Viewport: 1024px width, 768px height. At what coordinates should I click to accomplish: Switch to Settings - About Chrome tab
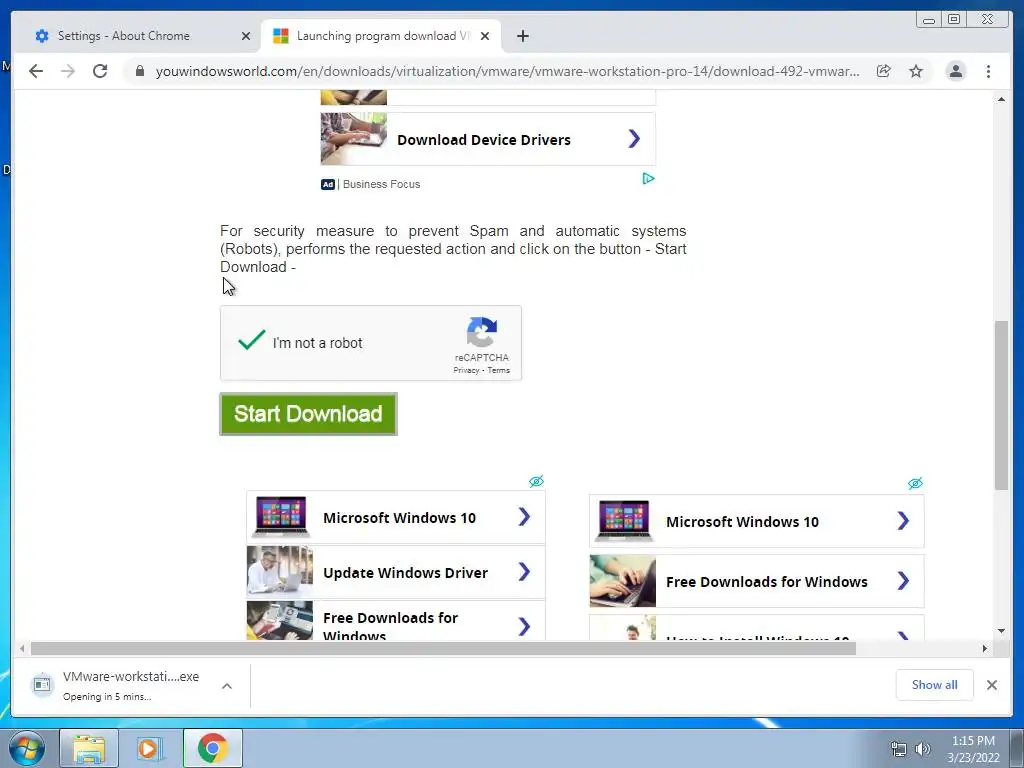136,36
